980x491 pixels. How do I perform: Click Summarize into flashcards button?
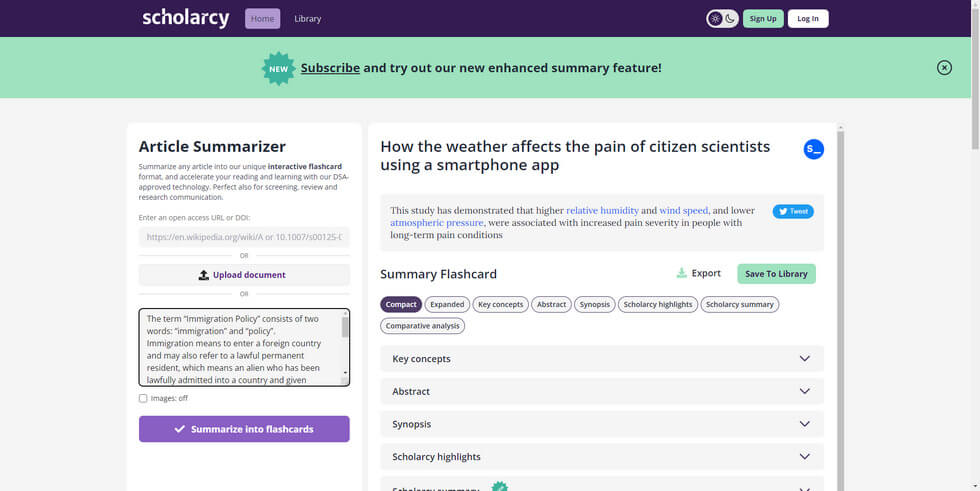(244, 429)
